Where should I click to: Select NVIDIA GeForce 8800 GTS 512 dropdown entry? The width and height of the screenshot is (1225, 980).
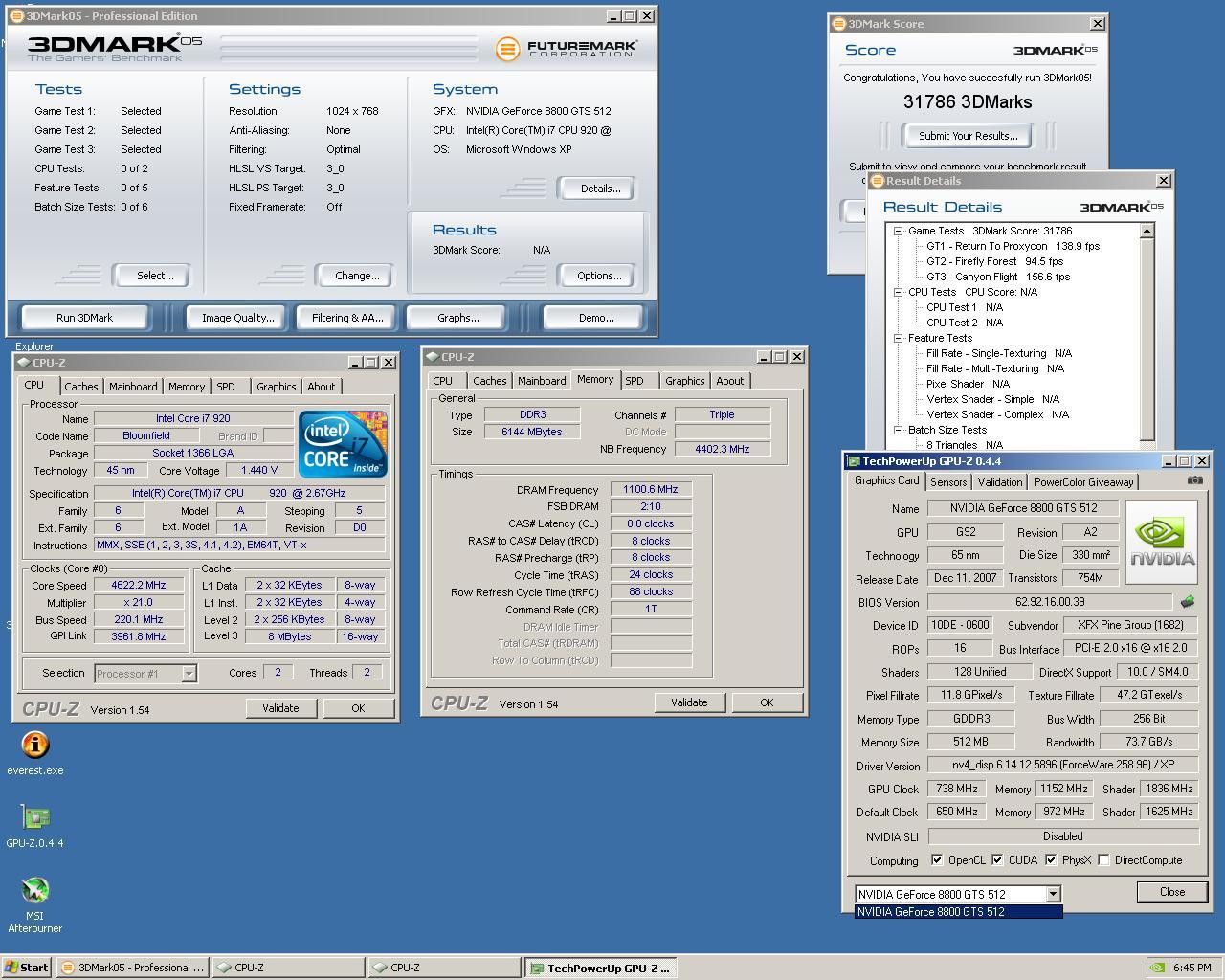tap(958, 912)
